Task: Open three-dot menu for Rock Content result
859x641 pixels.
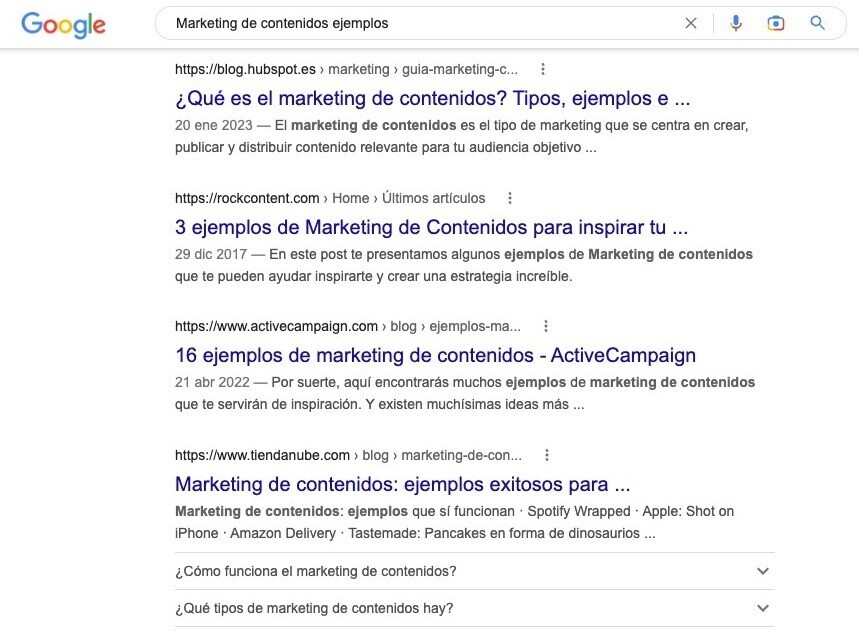Action: tap(510, 198)
